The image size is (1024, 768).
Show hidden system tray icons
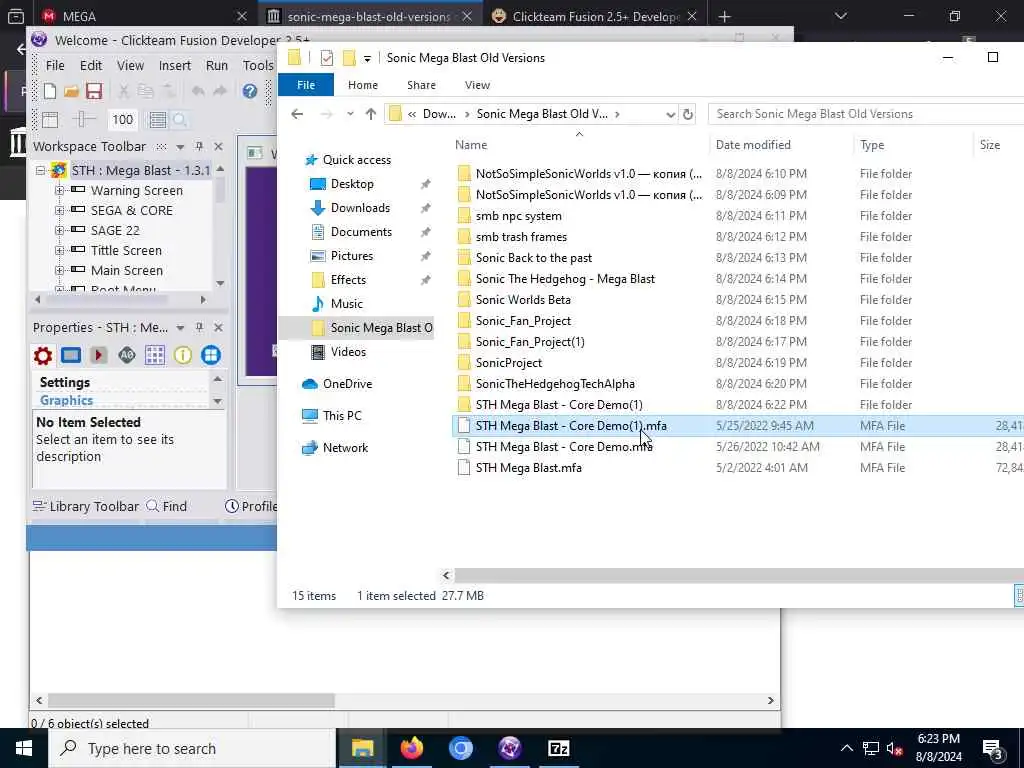pyautogui.click(x=846, y=748)
